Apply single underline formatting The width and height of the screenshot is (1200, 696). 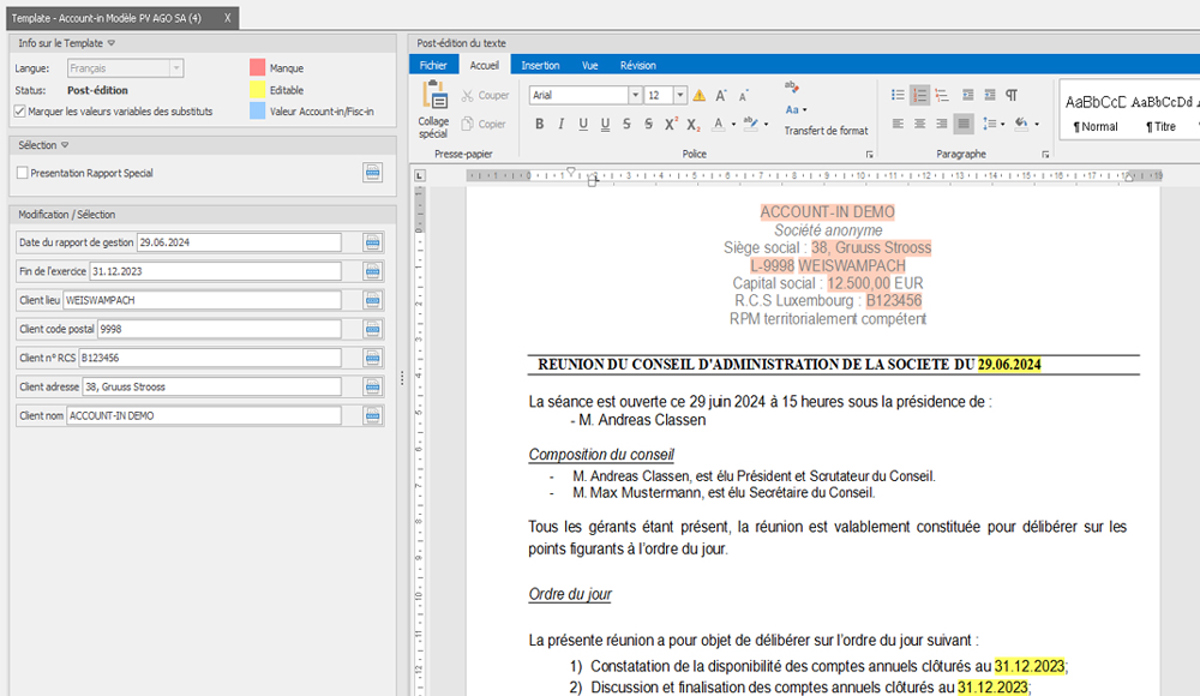[x=582, y=124]
